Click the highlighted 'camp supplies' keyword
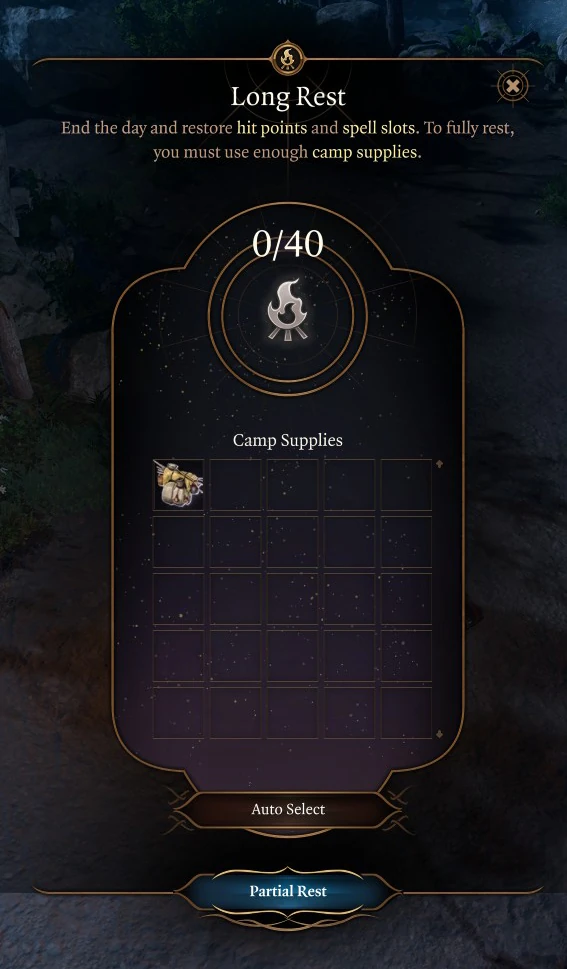Image resolution: width=567 pixels, height=969 pixels. pos(366,152)
